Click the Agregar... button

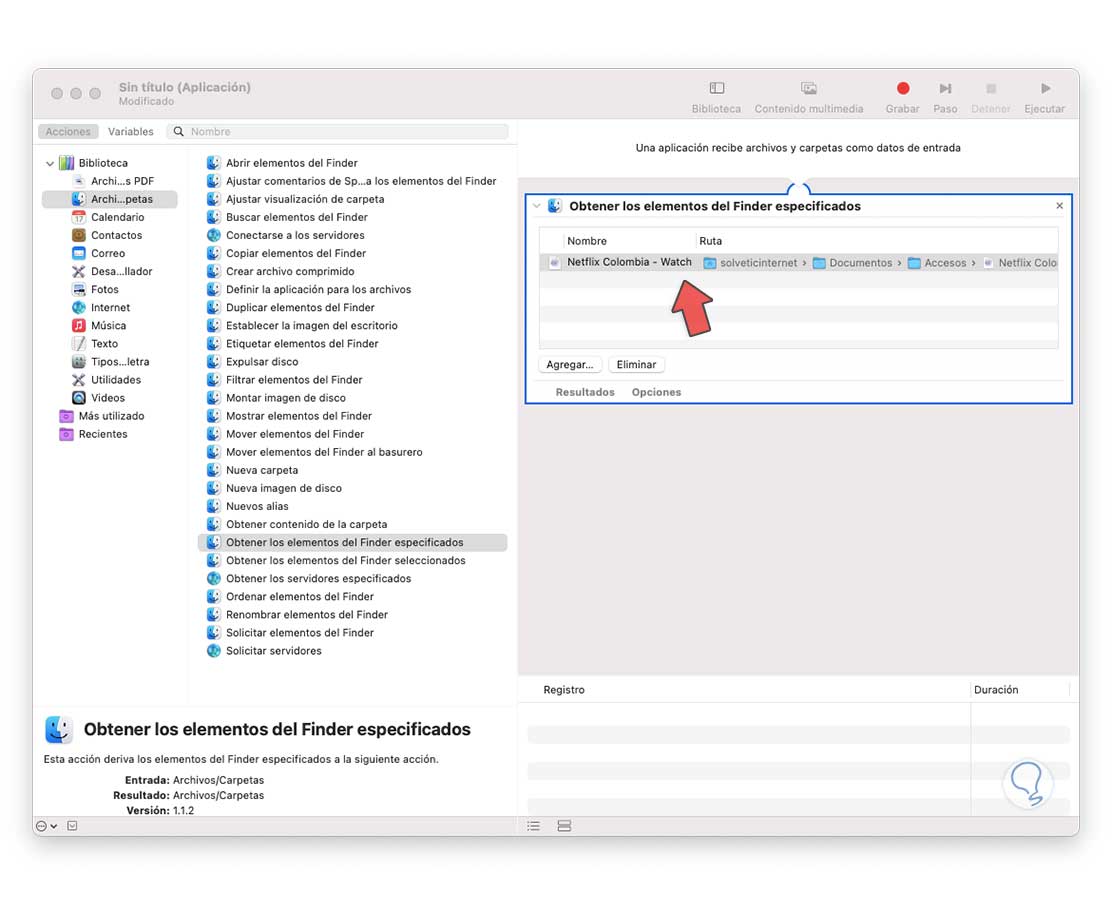[x=570, y=364]
